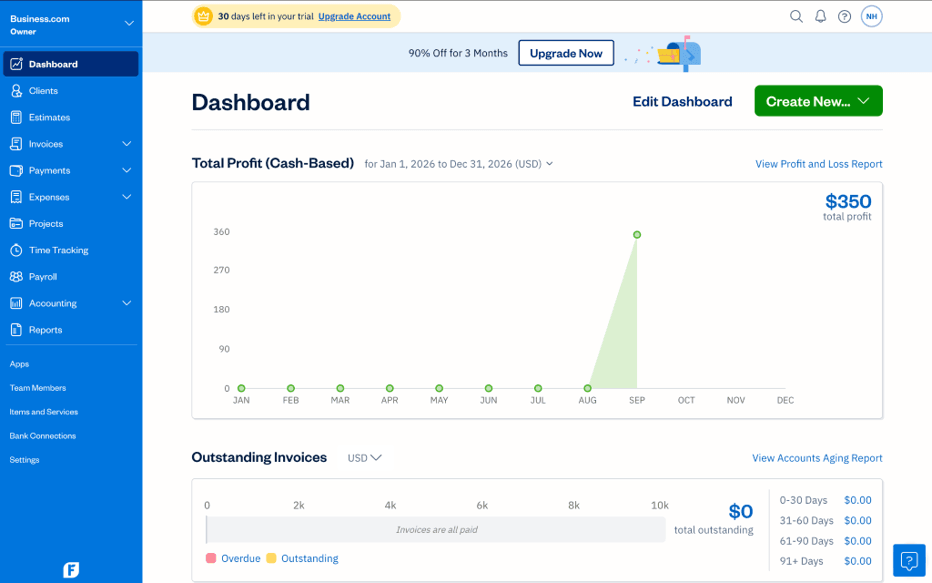
Task: Open Items and Services page
Action: pyautogui.click(x=43, y=412)
